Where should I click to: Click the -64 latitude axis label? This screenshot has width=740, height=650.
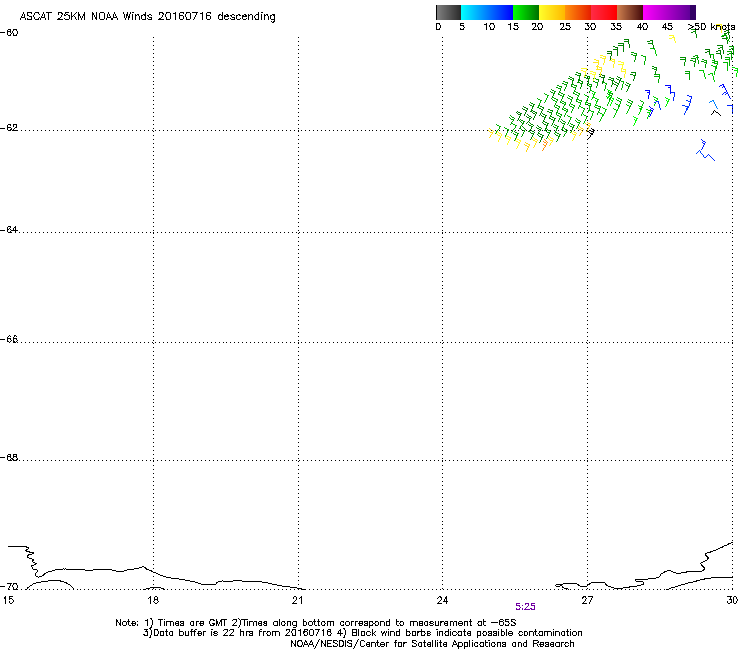(x=9, y=230)
